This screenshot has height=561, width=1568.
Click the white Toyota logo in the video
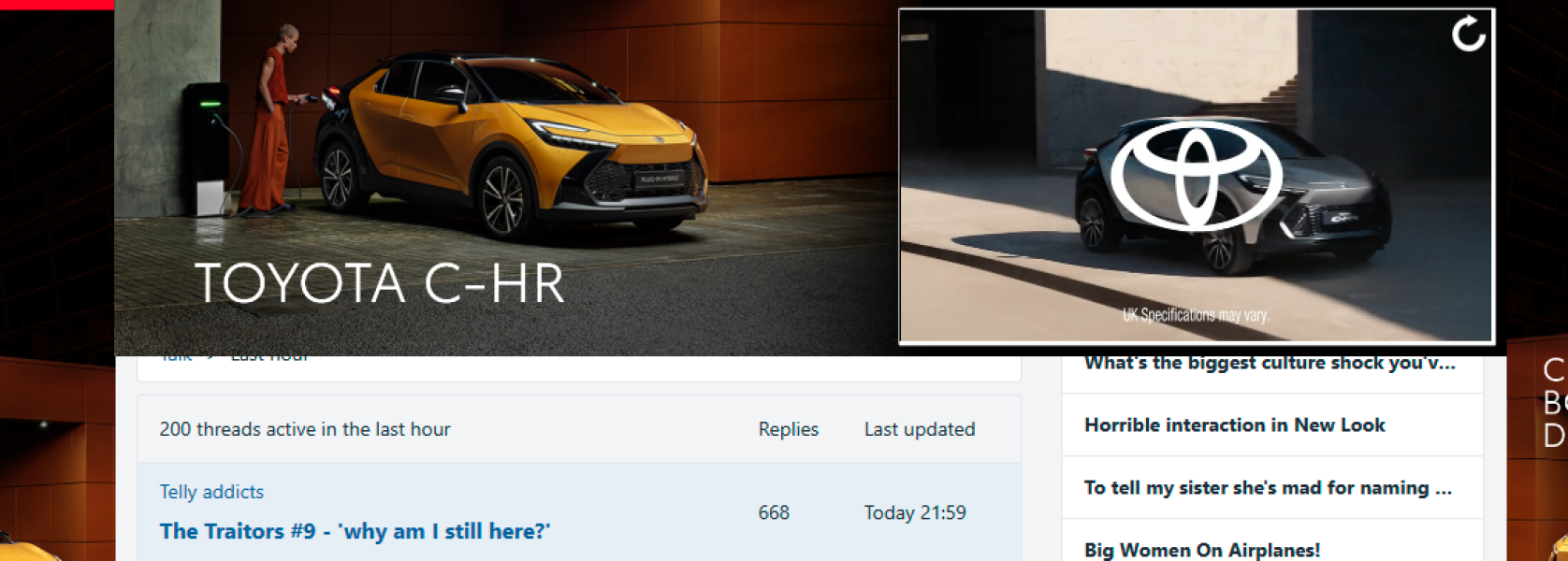click(x=1196, y=176)
